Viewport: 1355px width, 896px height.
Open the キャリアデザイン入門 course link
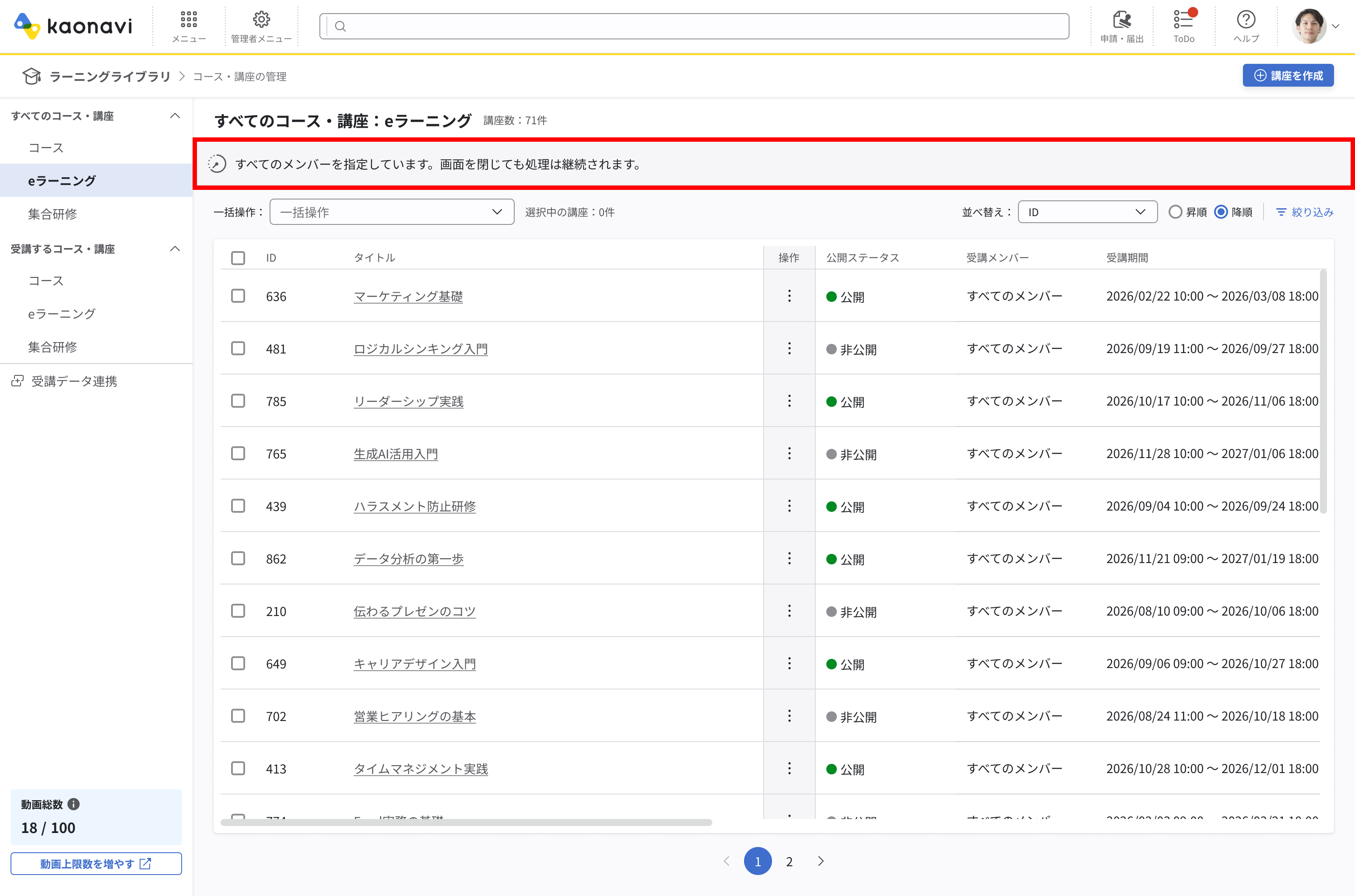click(414, 664)
